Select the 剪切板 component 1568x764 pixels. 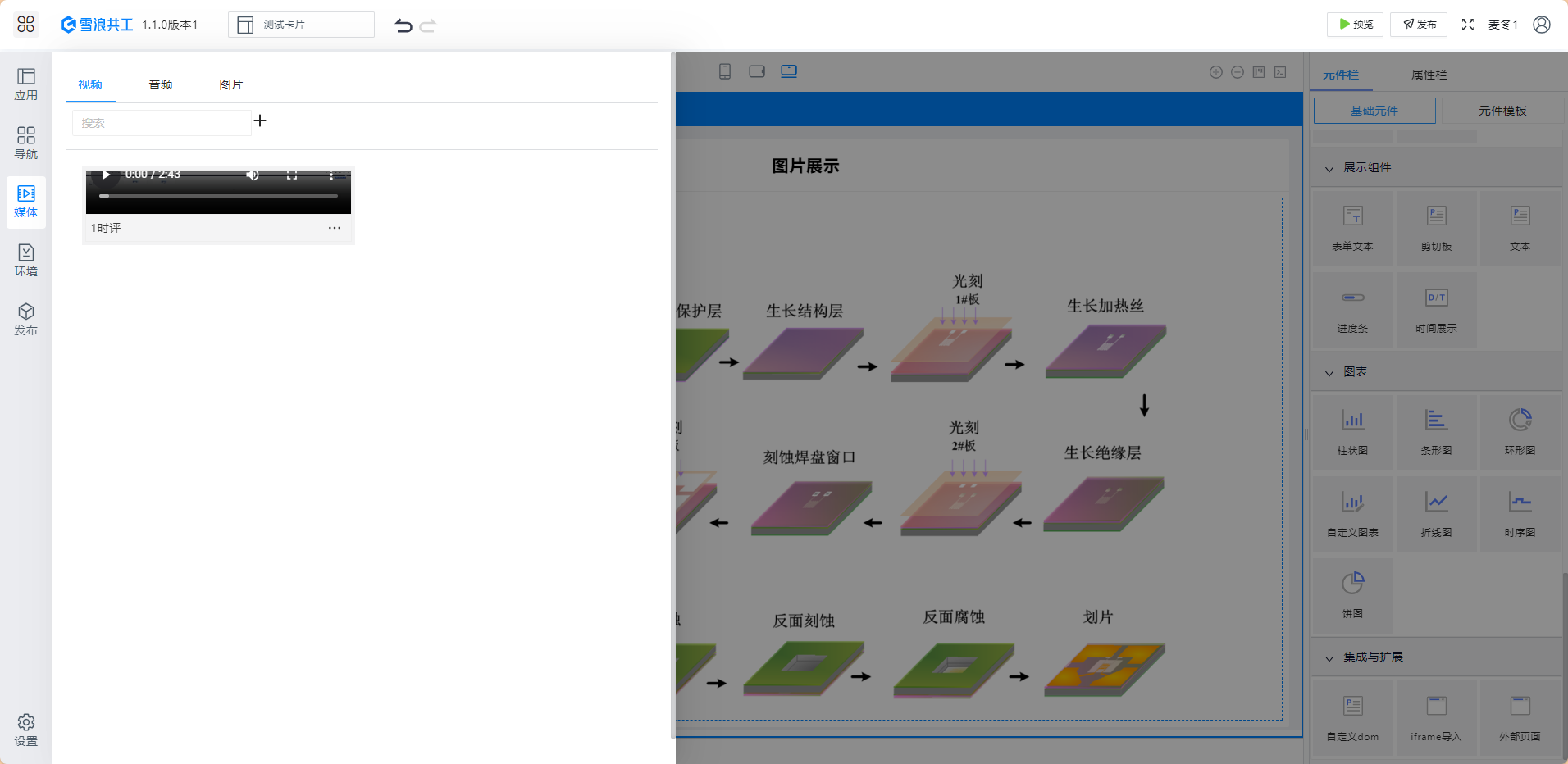pos(1437,229)
